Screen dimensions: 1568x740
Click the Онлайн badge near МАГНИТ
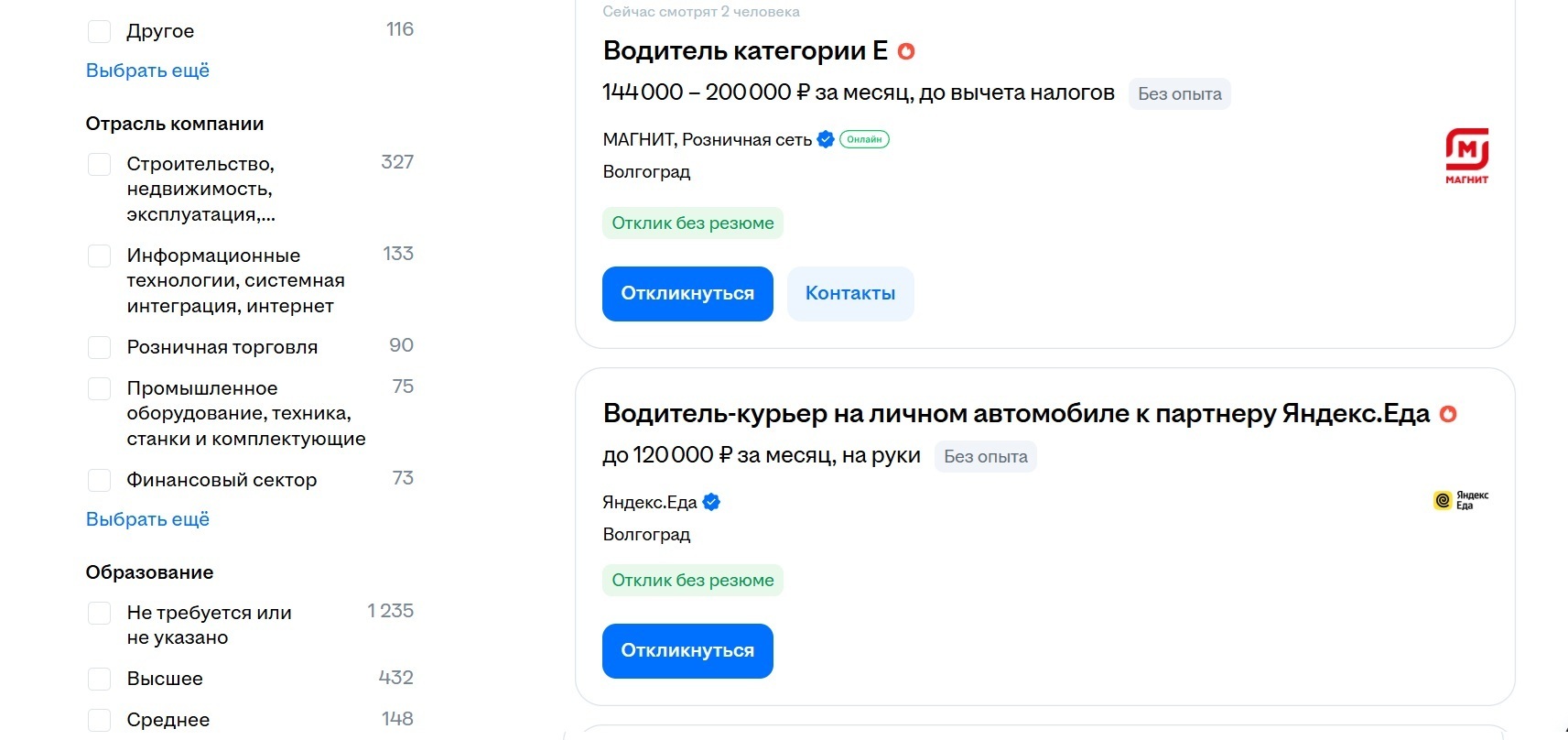(863, 139)
